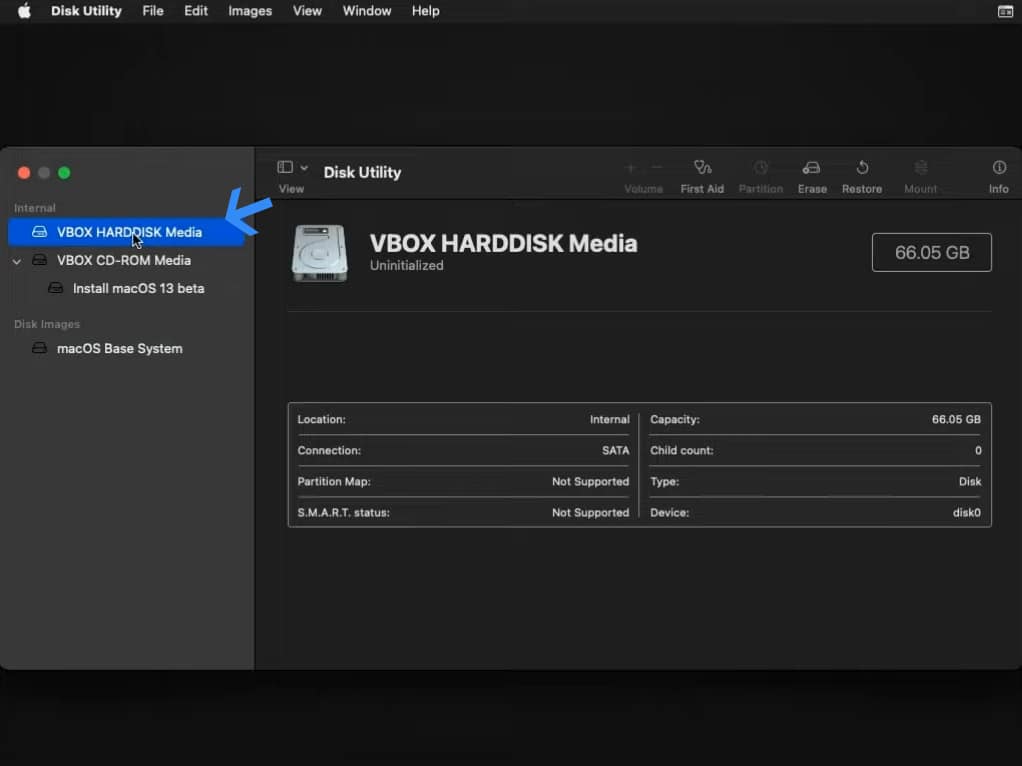Open the Images menu
1022x766 pixels.
[249, 11]
